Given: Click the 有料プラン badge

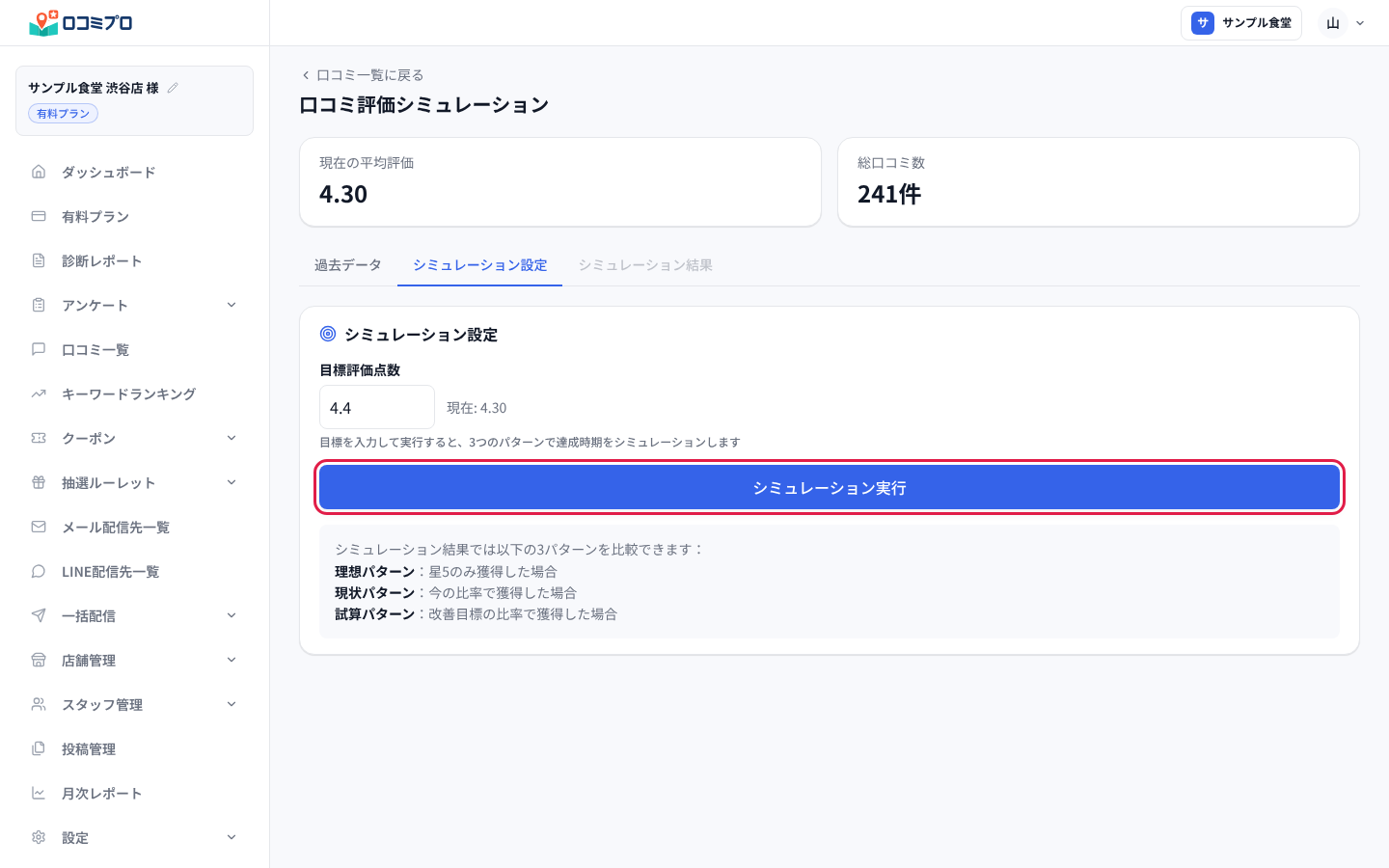Looking at the screenshot, I should click(64, 114).
